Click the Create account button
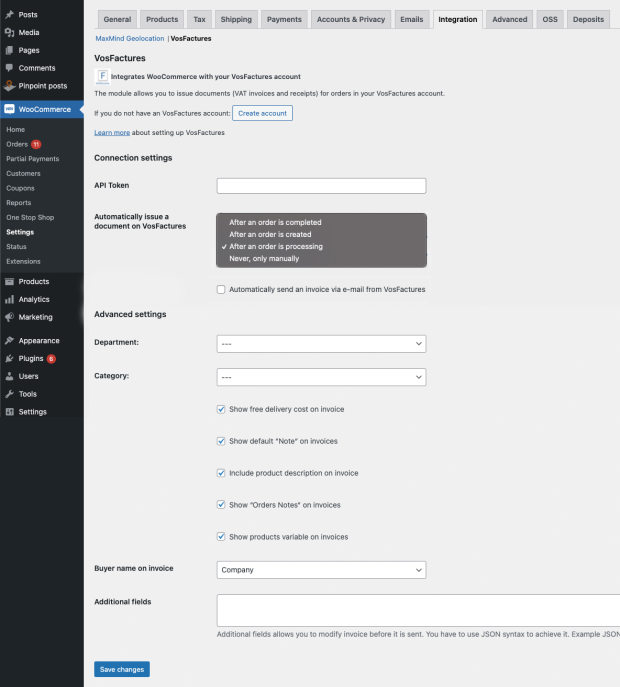 (262, 113)
